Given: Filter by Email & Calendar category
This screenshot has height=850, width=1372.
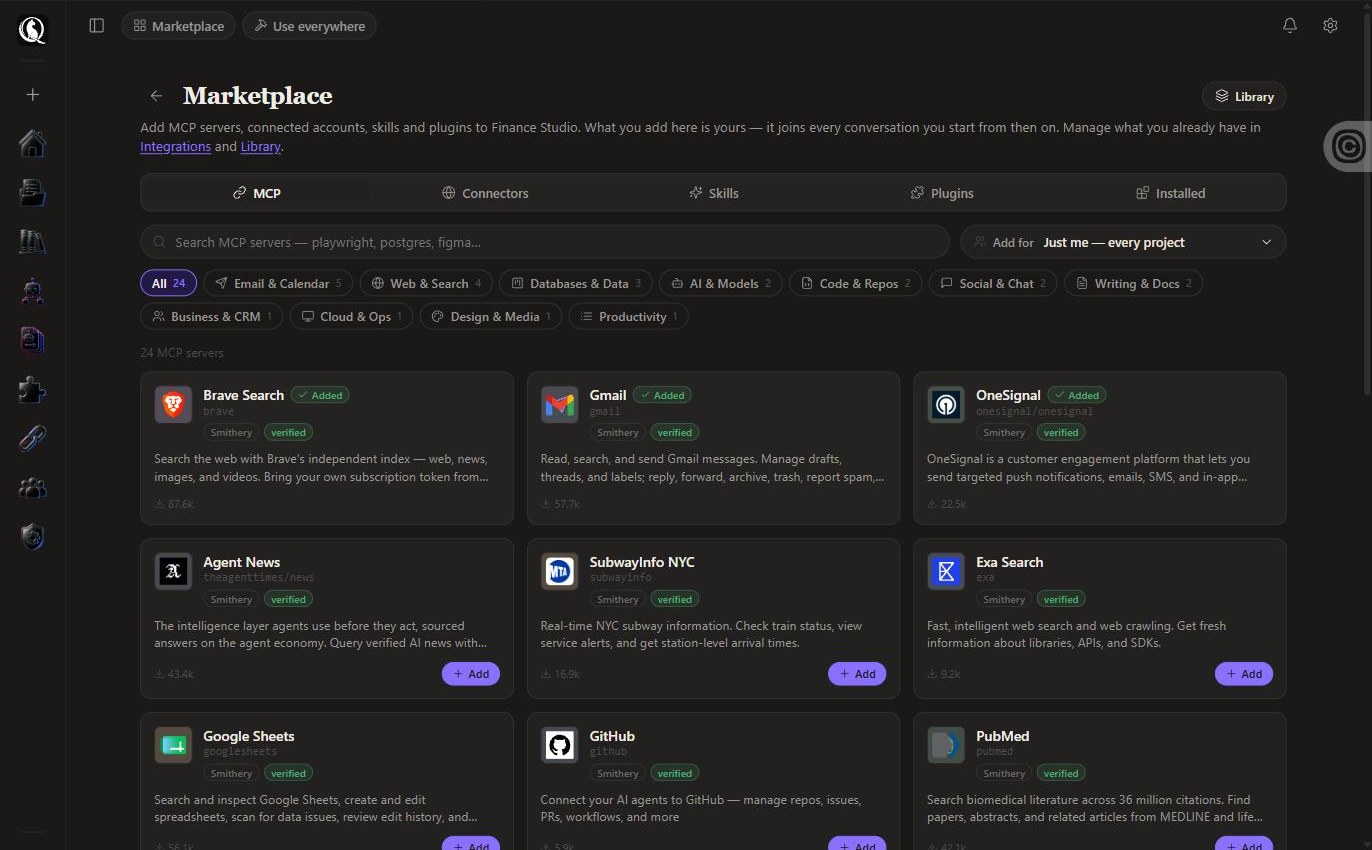Looking at the screenshot, I should click(x=278, y=283).
